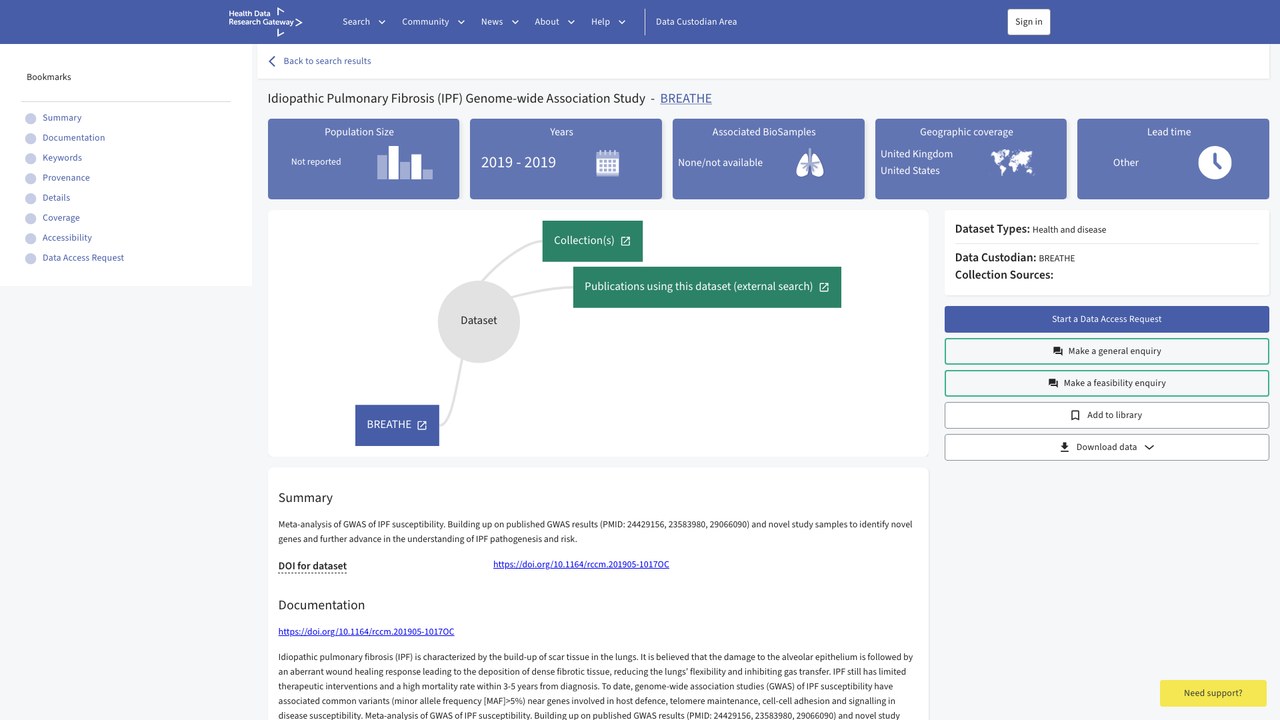Viewport: 1280px width, 720px height.
Task: Click the Geographic coverage world map icon
Action: 1012,162
